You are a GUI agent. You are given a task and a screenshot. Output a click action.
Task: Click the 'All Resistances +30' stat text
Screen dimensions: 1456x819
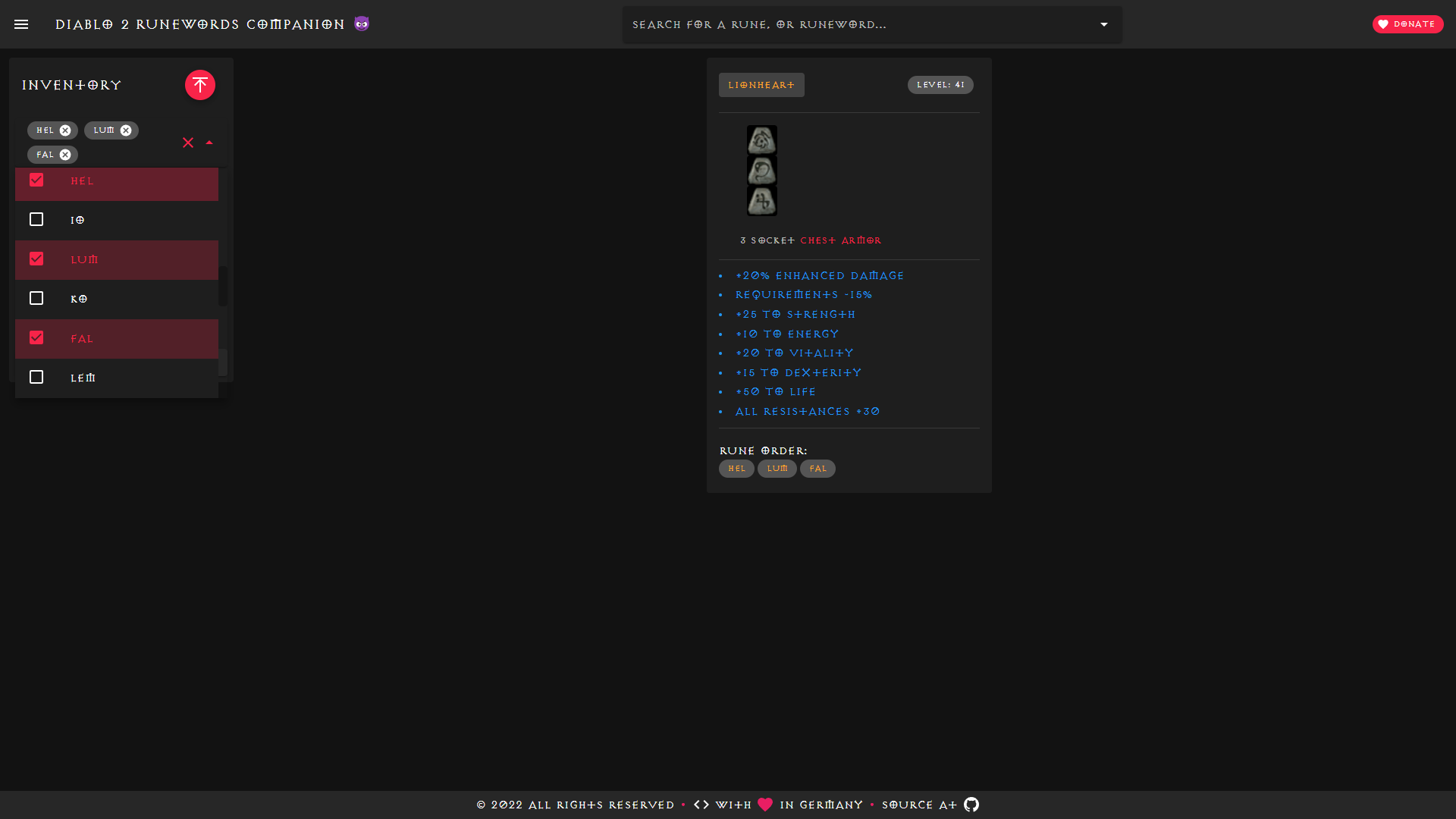coord(808,412)
